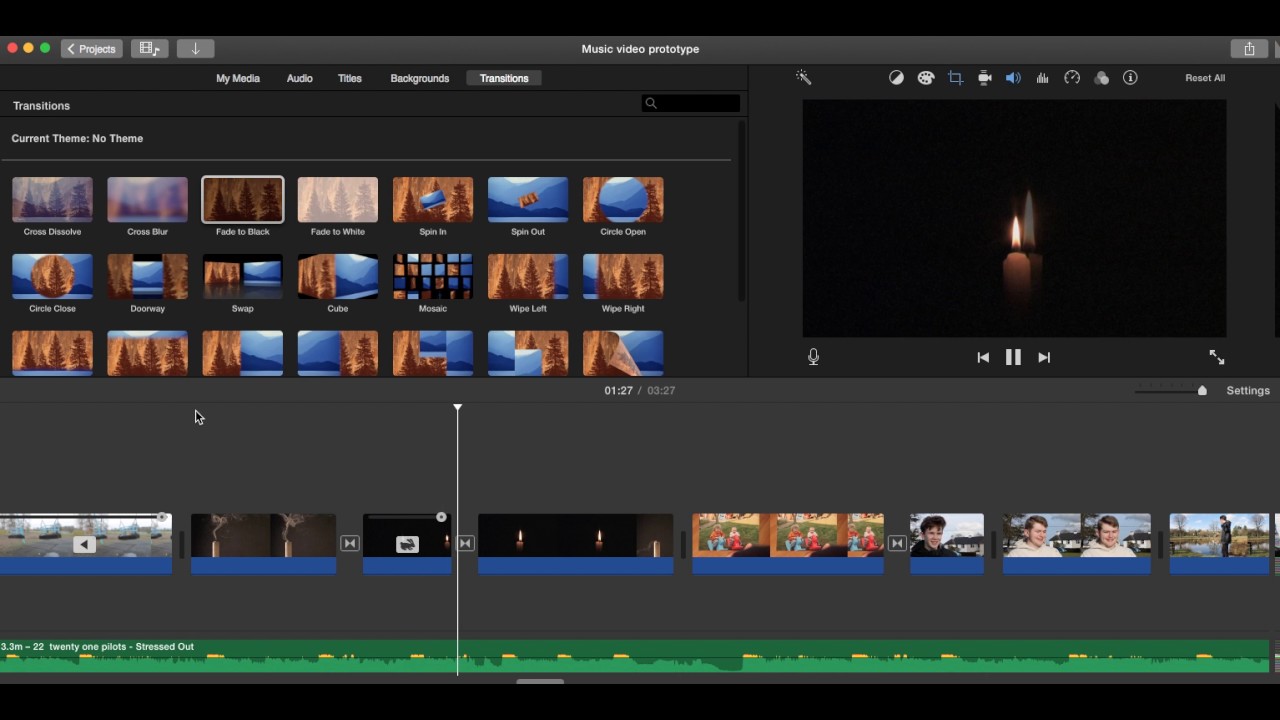Viewport: 1280px width, 720px height.
Task: Pick the Mosaic transition
Action: coord(433,277)
